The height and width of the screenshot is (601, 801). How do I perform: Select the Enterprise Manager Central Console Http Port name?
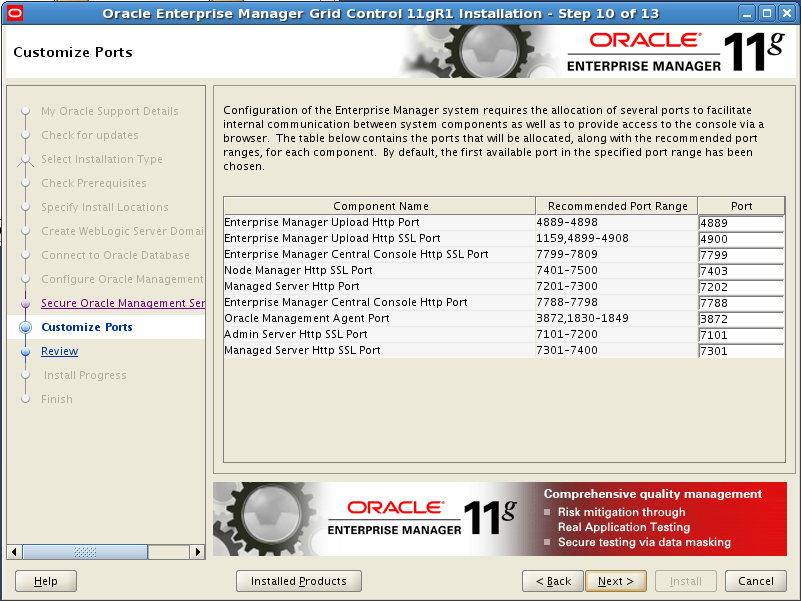(345, 302)
